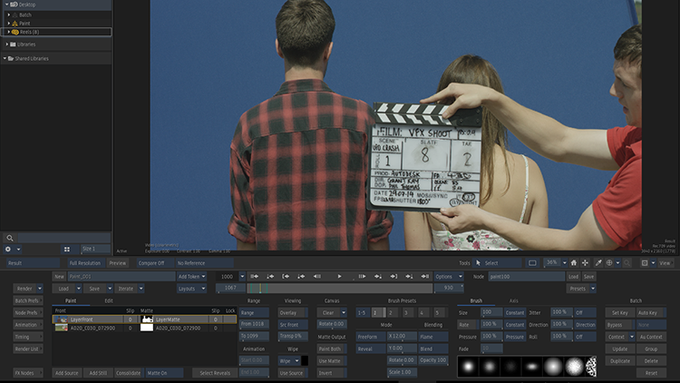The width and height of the screenshot is (680, 383).
Task: Toggle the Matte On button
Action: coord(164,373)
